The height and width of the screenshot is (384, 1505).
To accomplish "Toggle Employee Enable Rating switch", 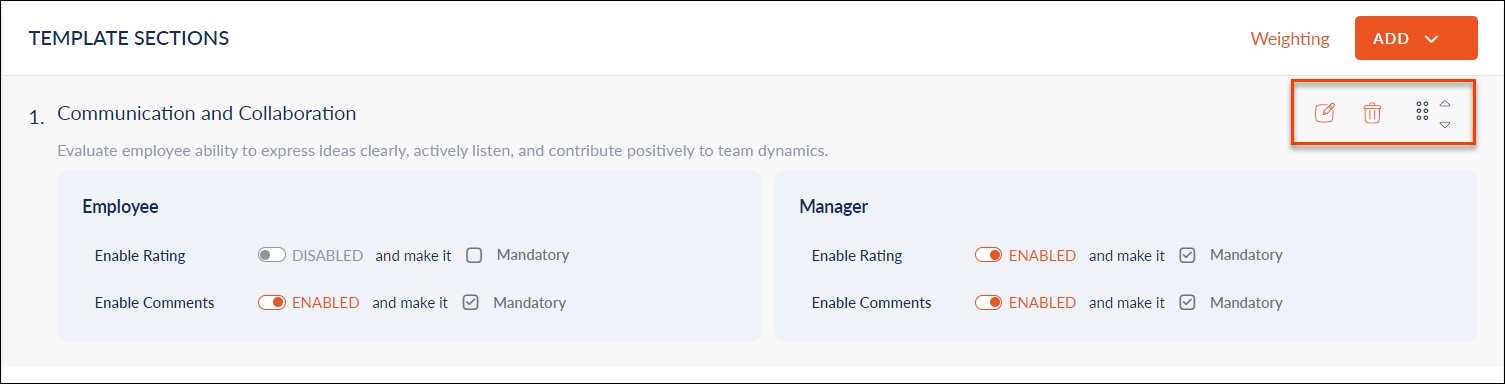I will pos(272,255).
